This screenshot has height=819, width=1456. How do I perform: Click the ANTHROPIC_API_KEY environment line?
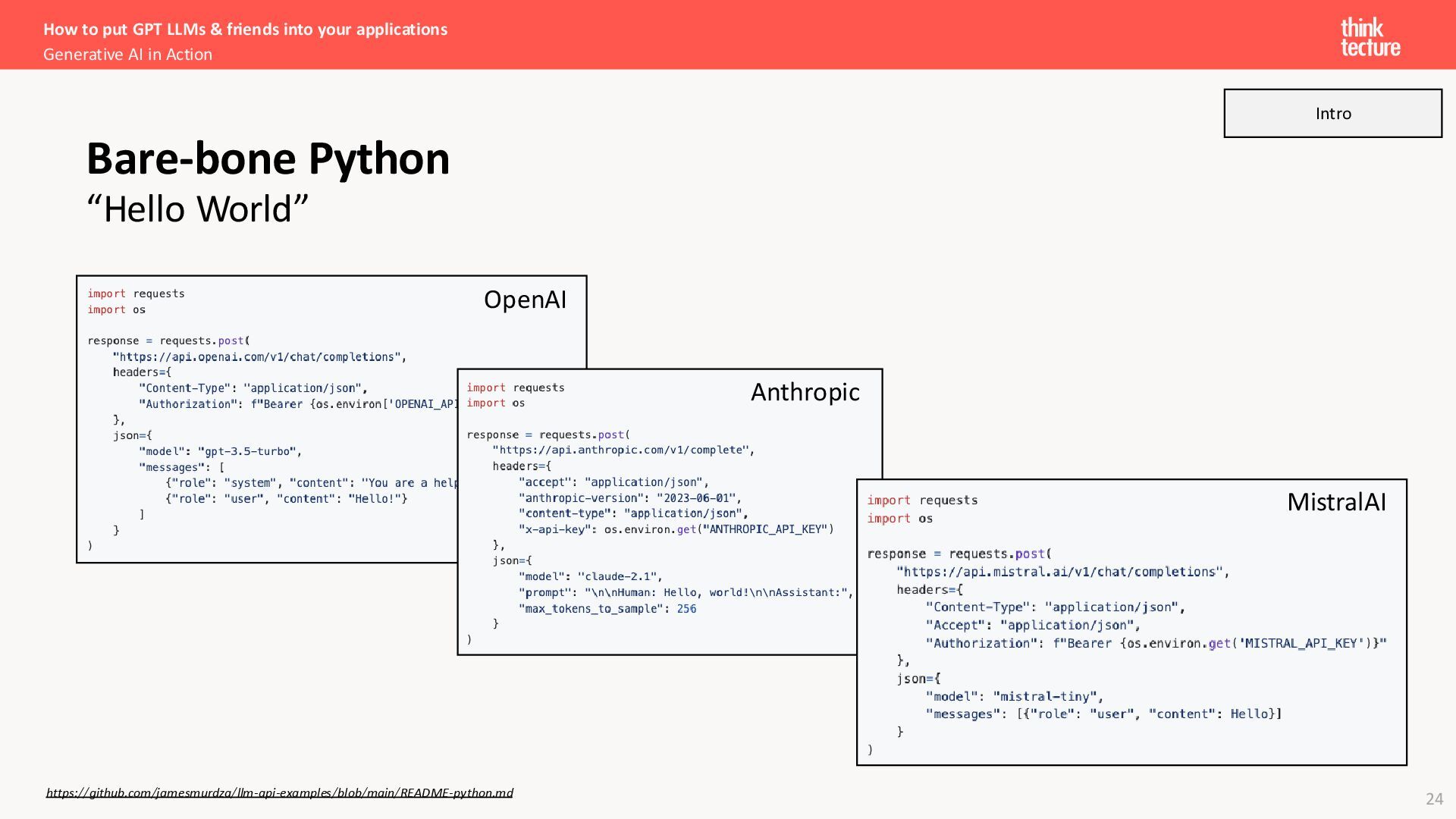coord(676,529)
